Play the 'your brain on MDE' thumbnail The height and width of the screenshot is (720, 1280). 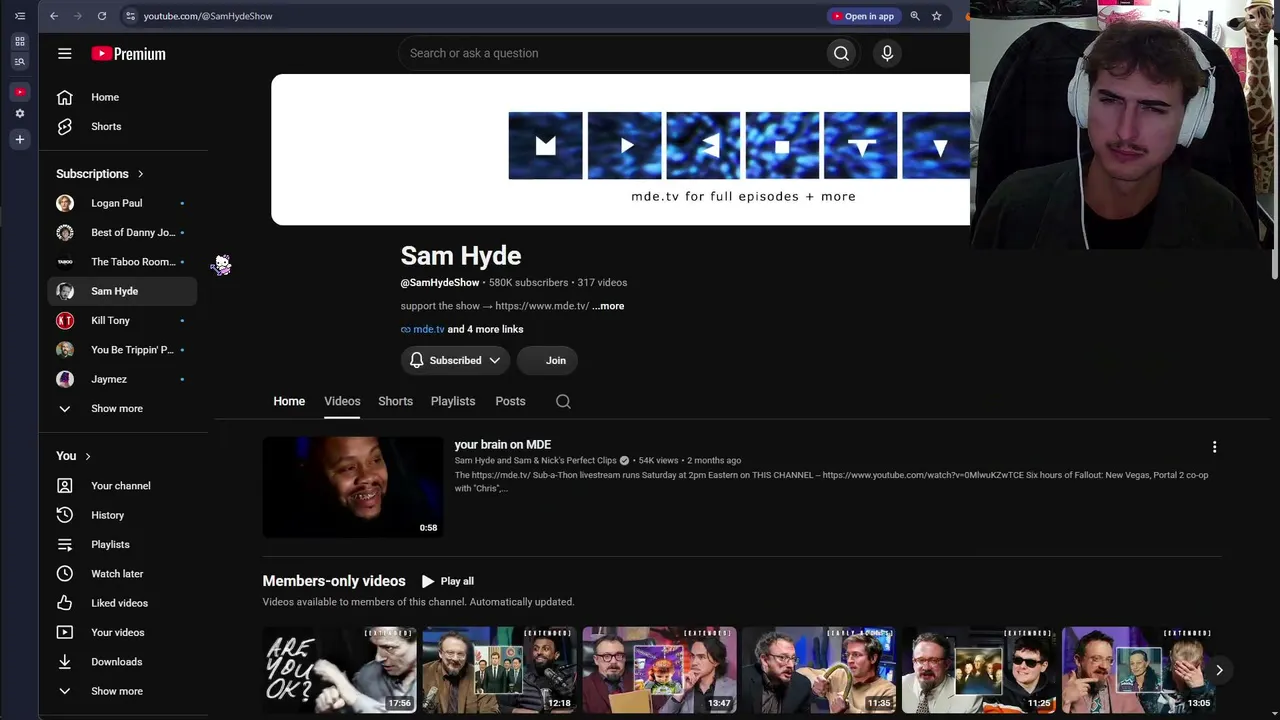tap(353, 487)
